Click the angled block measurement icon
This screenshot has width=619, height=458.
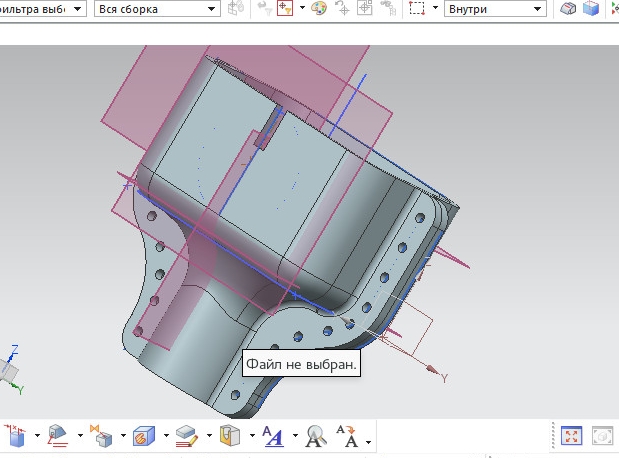coord(59,435)
